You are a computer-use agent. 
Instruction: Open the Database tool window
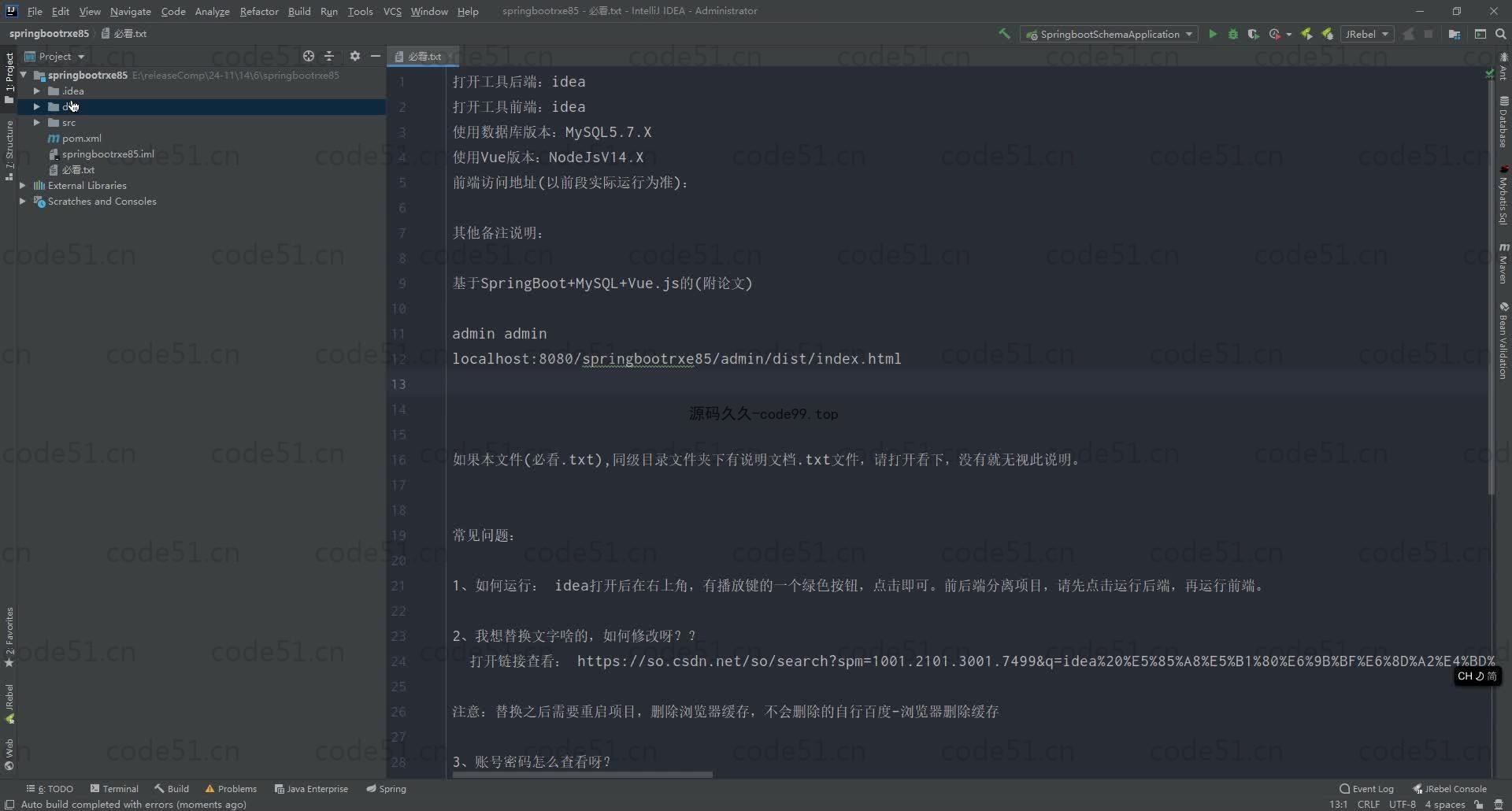click(x=1503, y=122)
